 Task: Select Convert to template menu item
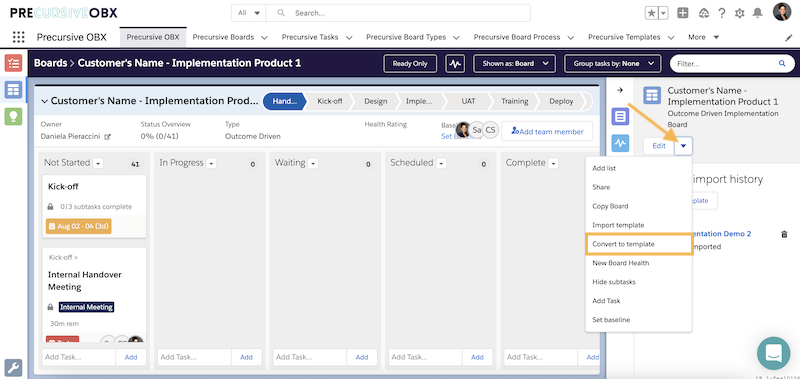click(638, 244)
